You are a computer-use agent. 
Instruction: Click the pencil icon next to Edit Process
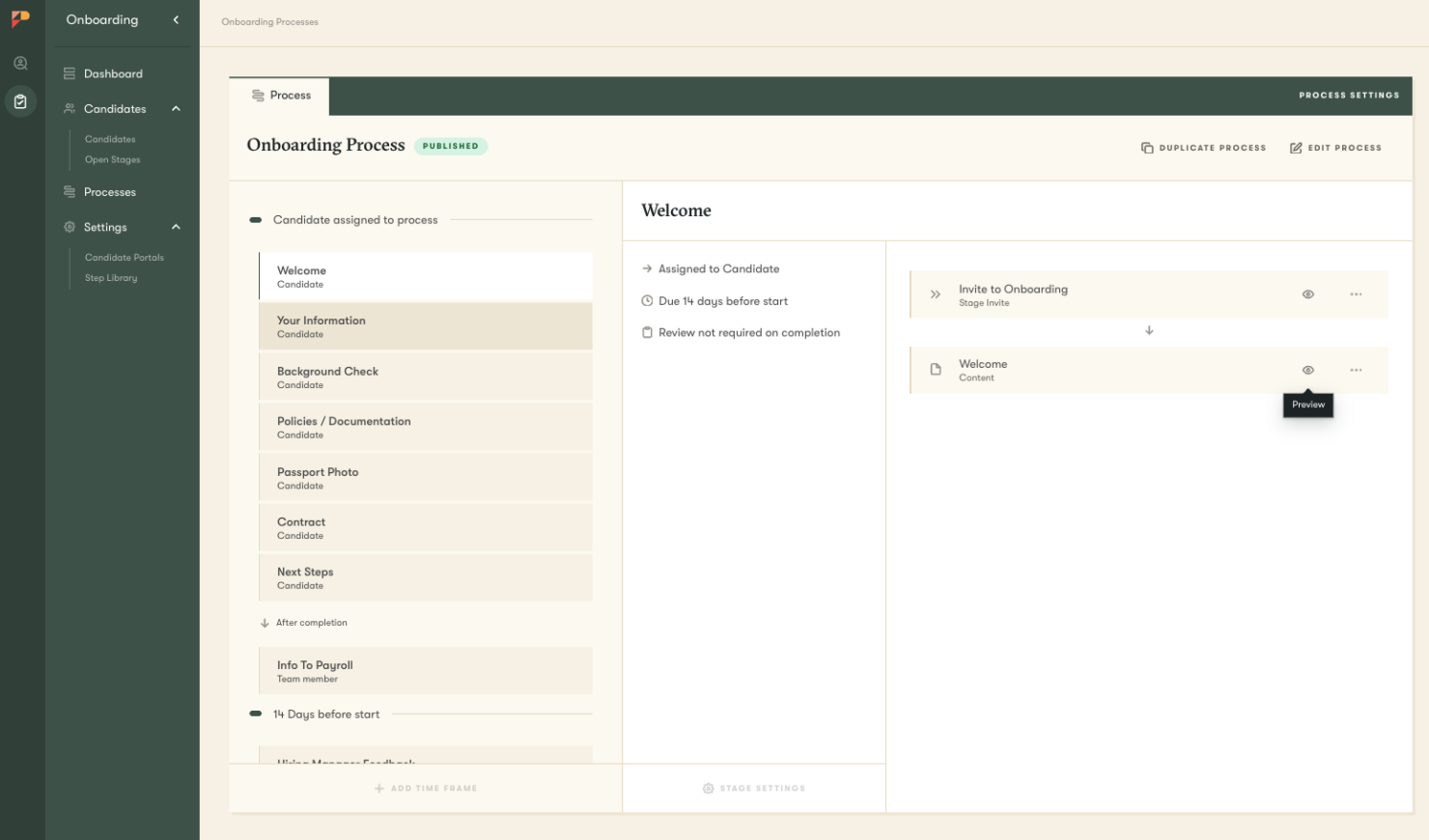tap(1296, 147)
